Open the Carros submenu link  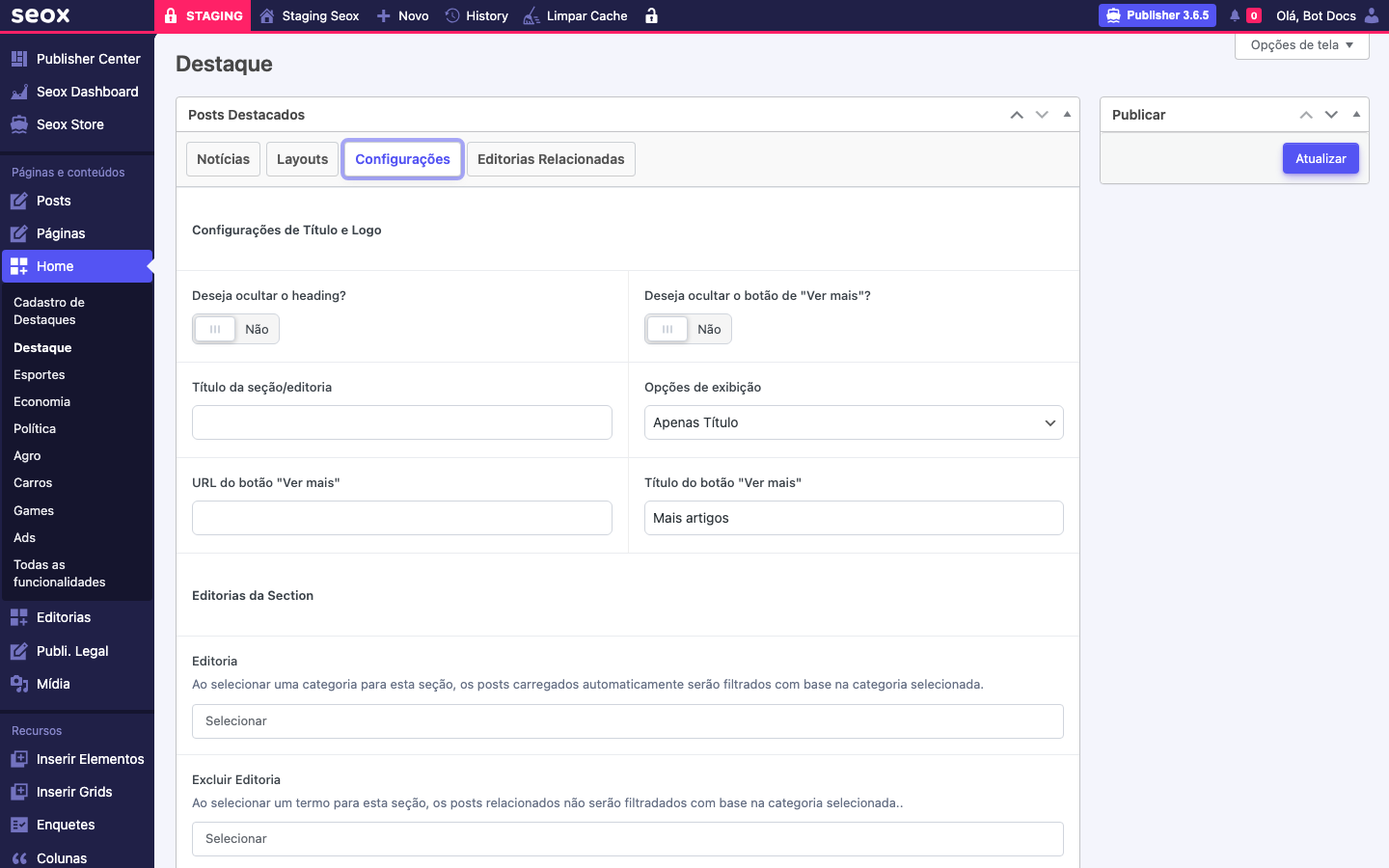33,483
